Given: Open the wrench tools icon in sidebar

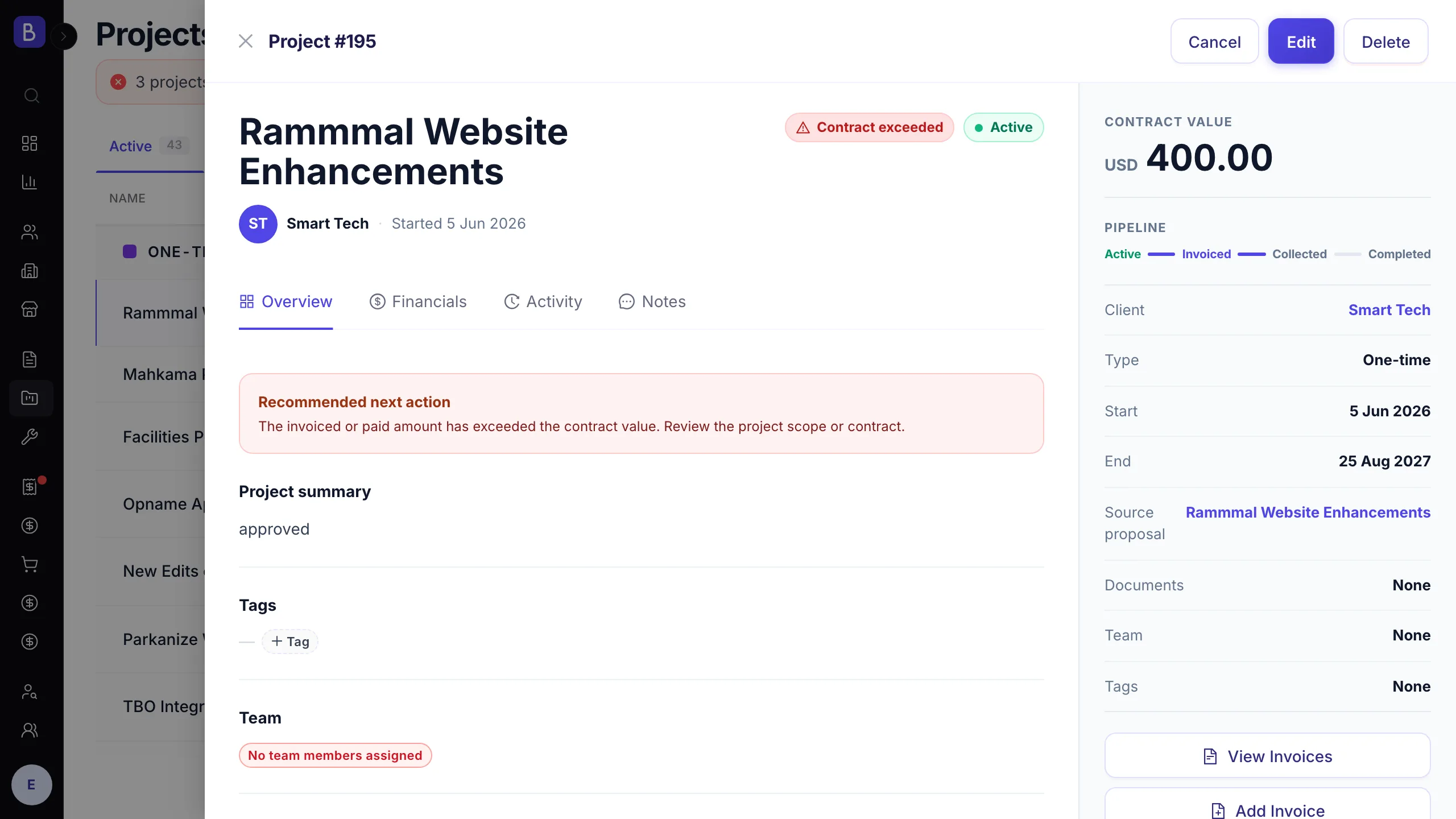Looking at the screenshot, I should [30, 437].
